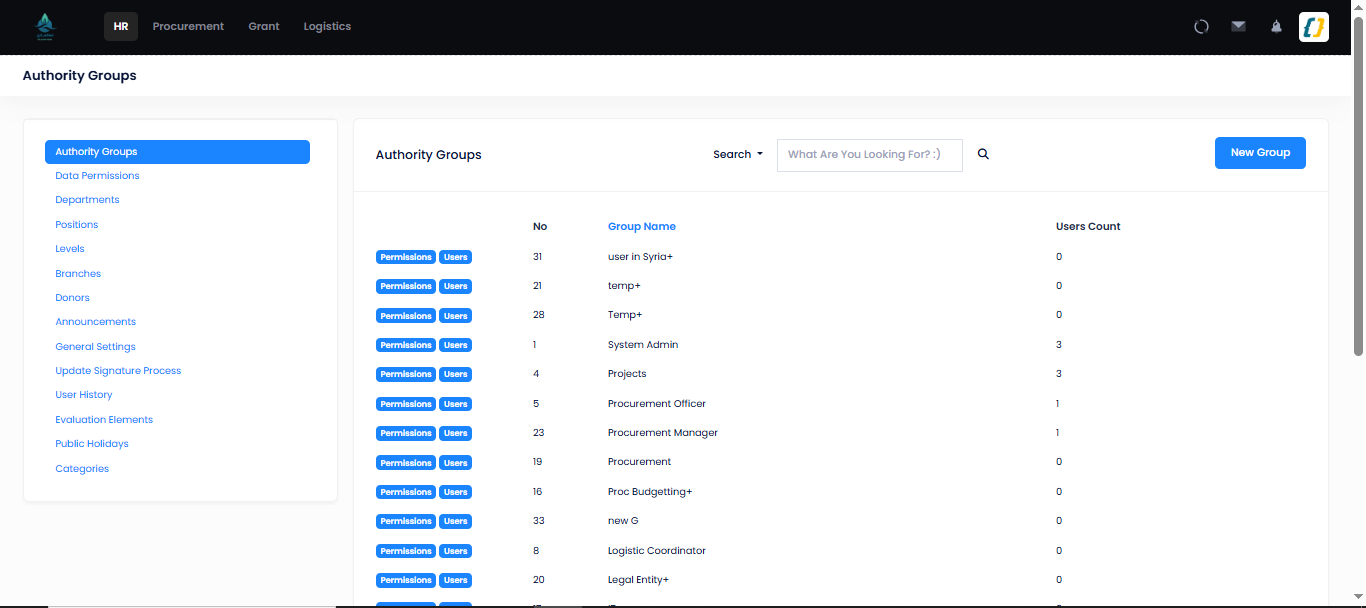Open Permissions for Proc Budgetting+ group
Screen dimensions: 1366x608
coord(406,492)
